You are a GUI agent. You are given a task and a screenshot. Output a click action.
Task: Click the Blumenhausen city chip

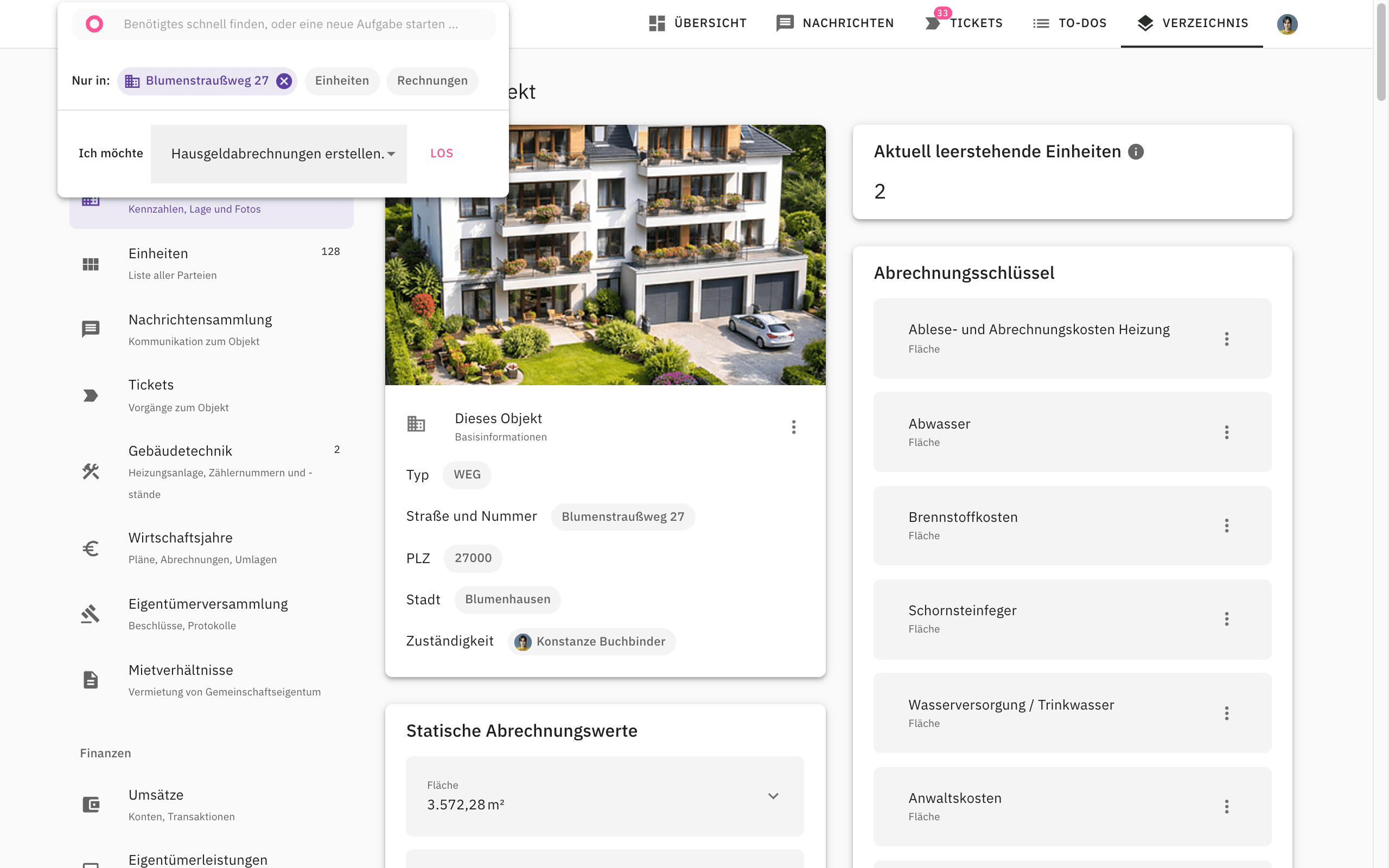507,599
